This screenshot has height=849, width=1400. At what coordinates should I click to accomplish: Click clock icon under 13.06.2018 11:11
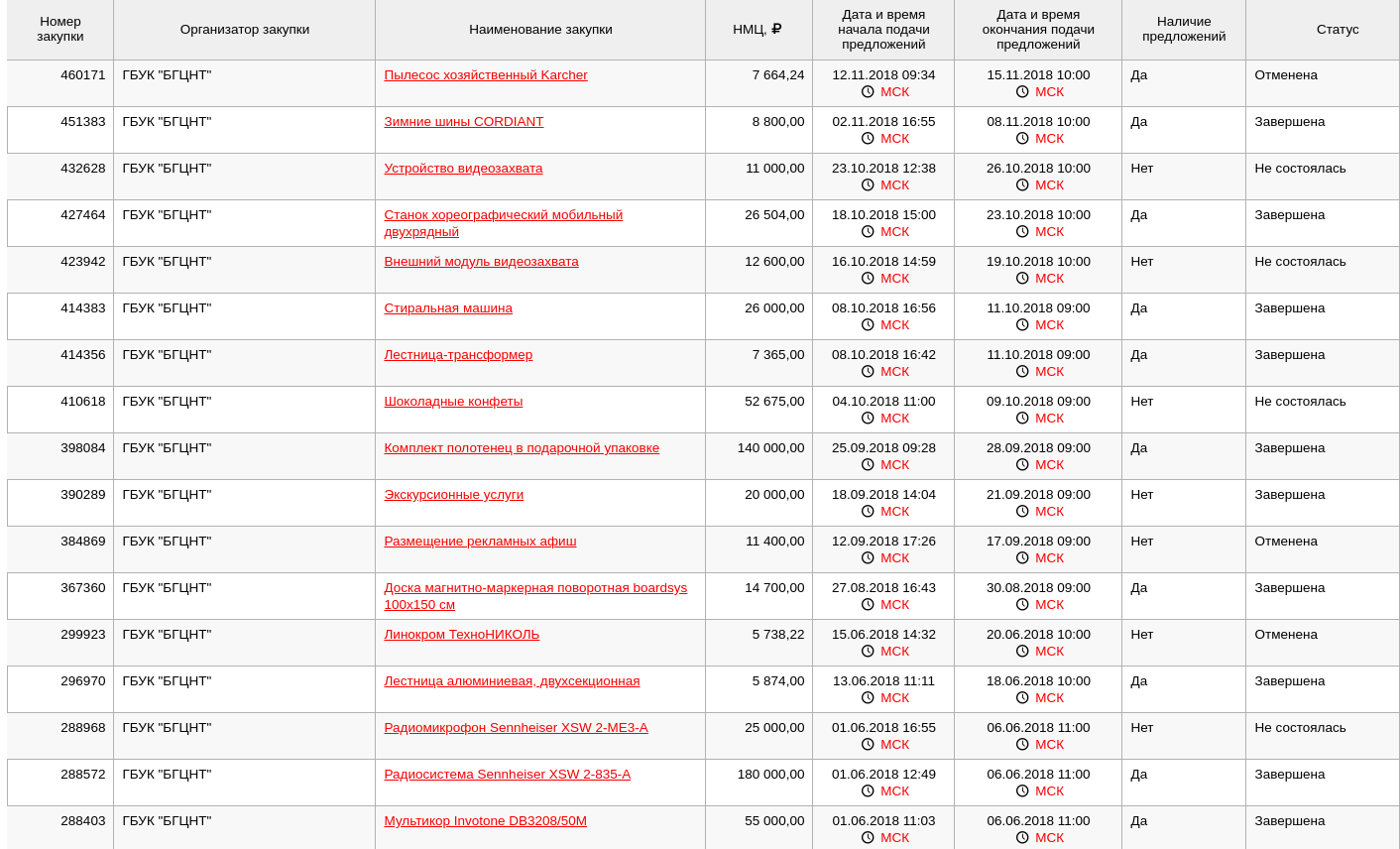tap(868, 697)
